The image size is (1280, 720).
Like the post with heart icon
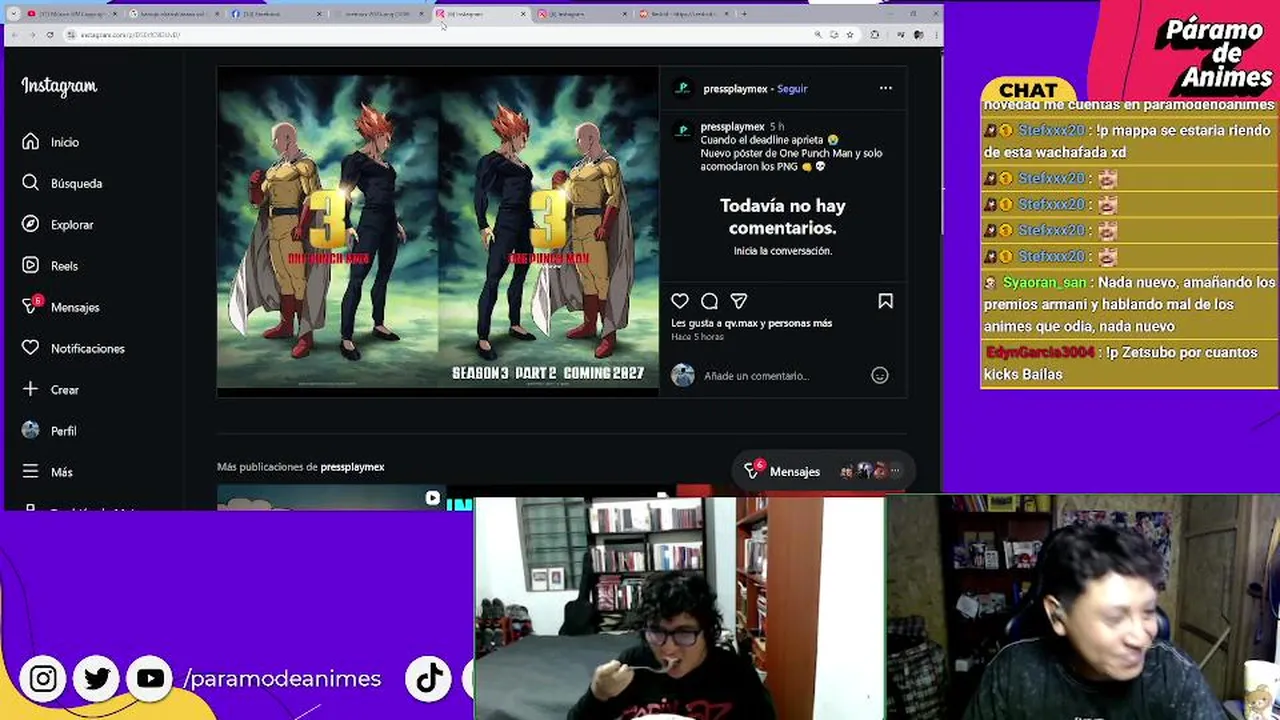(680, 301)
